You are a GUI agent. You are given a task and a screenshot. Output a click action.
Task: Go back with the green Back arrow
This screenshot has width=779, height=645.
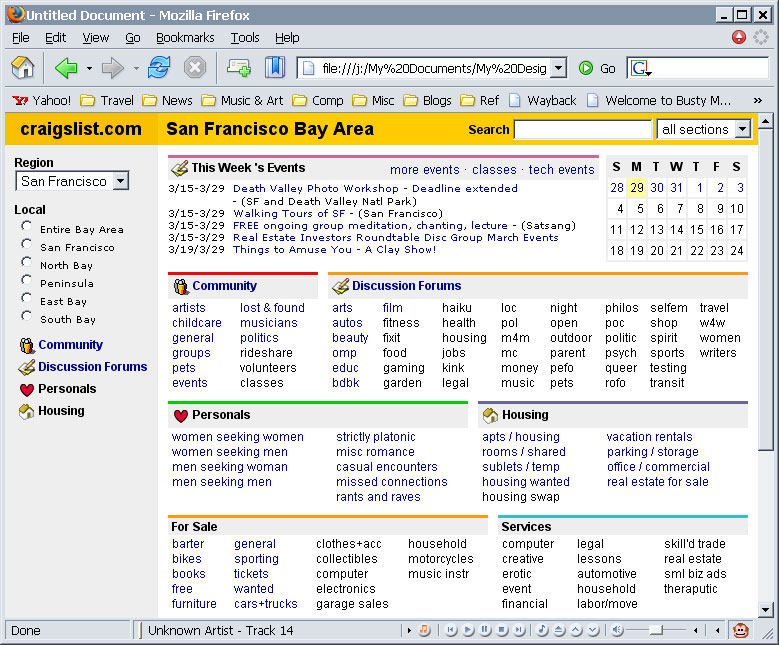pyautogui.click(x=66, y=68)
